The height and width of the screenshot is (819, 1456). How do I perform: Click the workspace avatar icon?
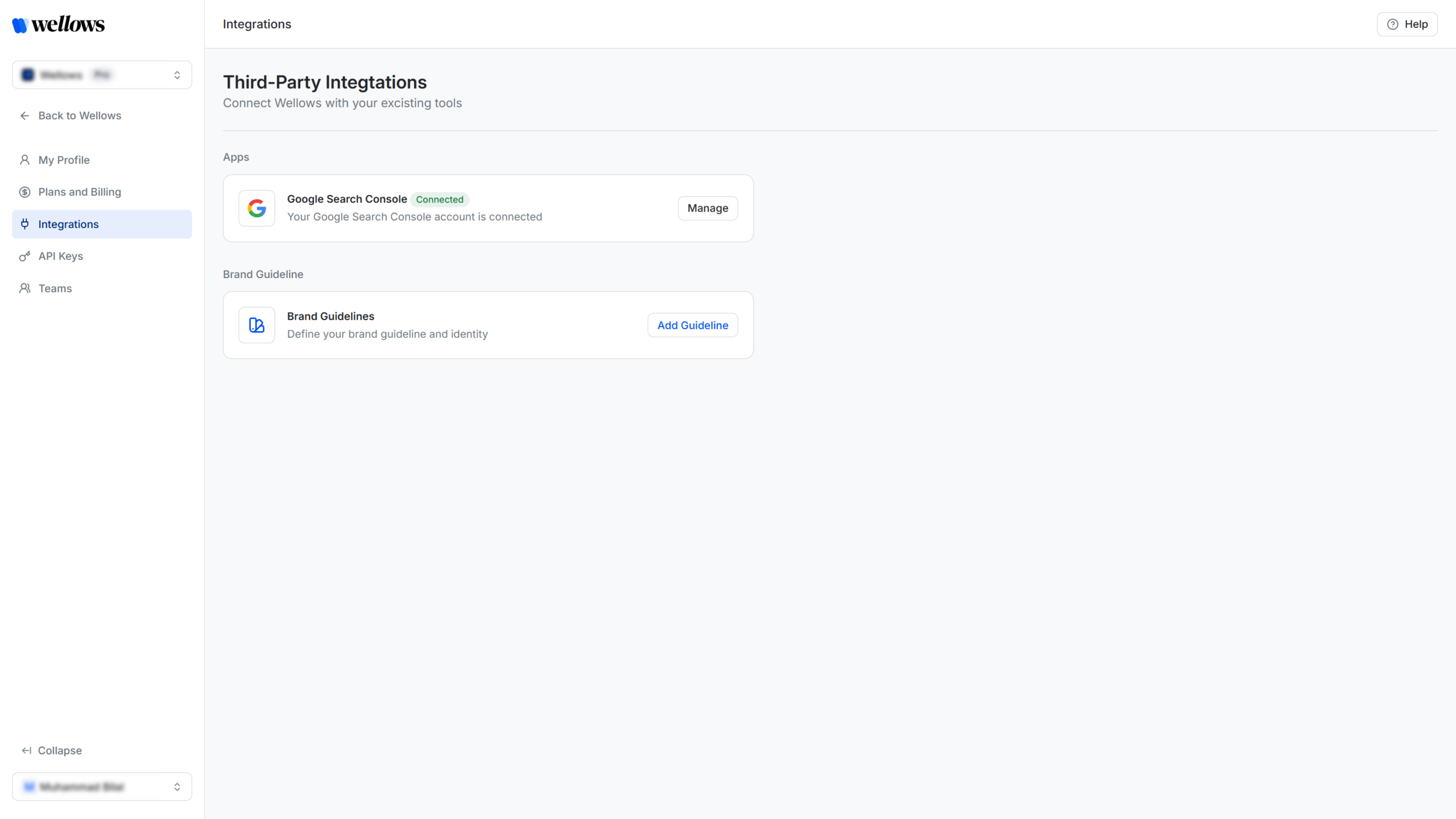[27, 75]
